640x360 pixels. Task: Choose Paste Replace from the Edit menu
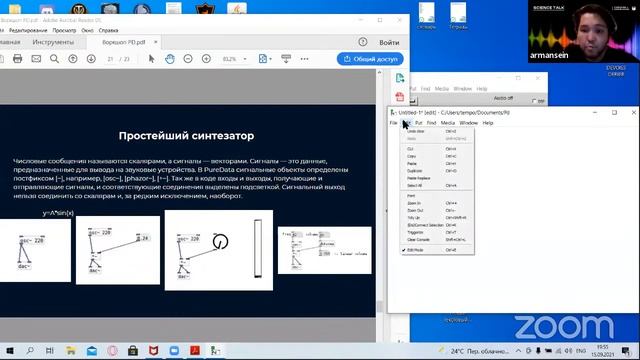coord(437,178)
